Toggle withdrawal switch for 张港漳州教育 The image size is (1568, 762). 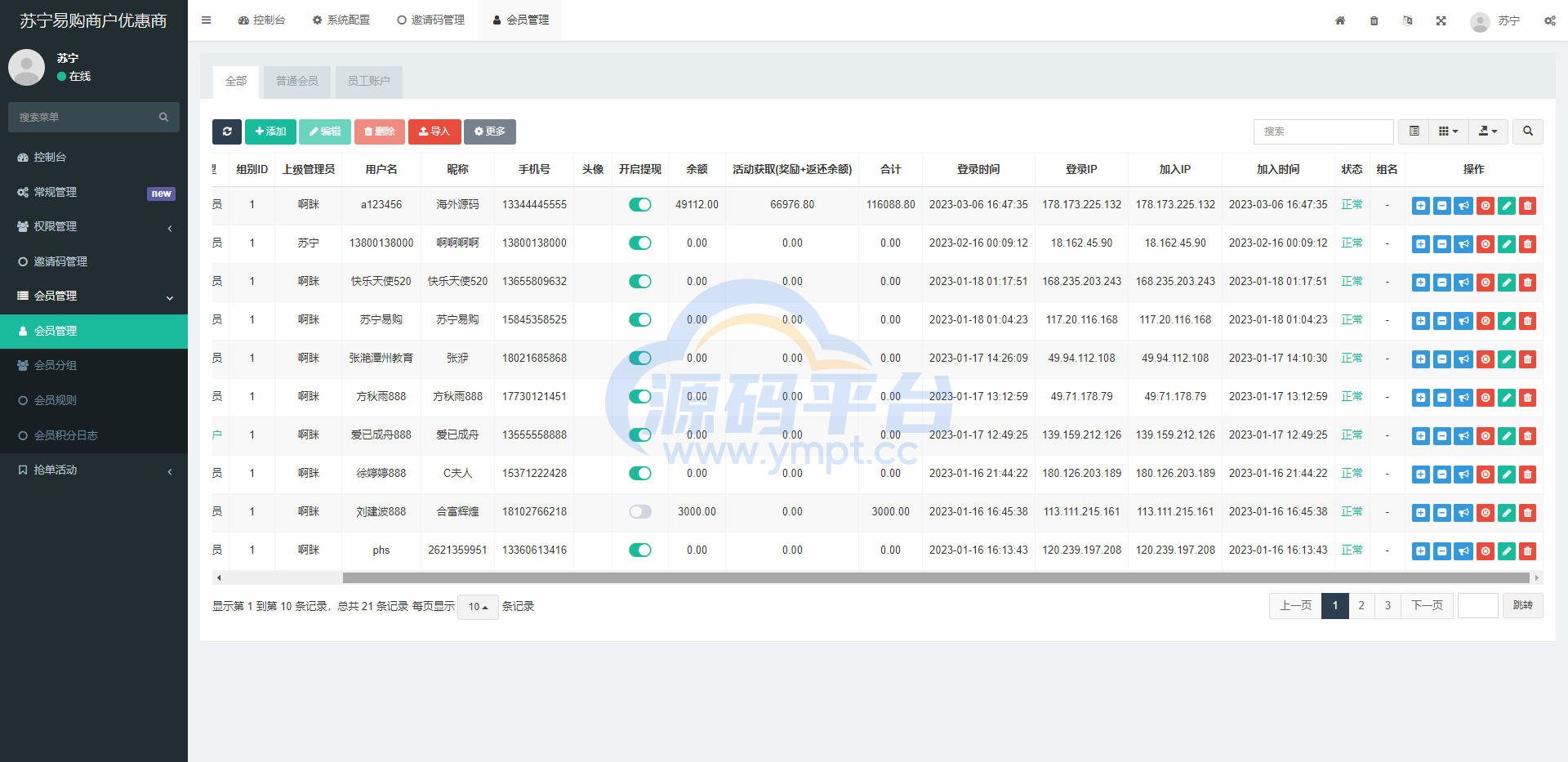(x=640, y=359)
